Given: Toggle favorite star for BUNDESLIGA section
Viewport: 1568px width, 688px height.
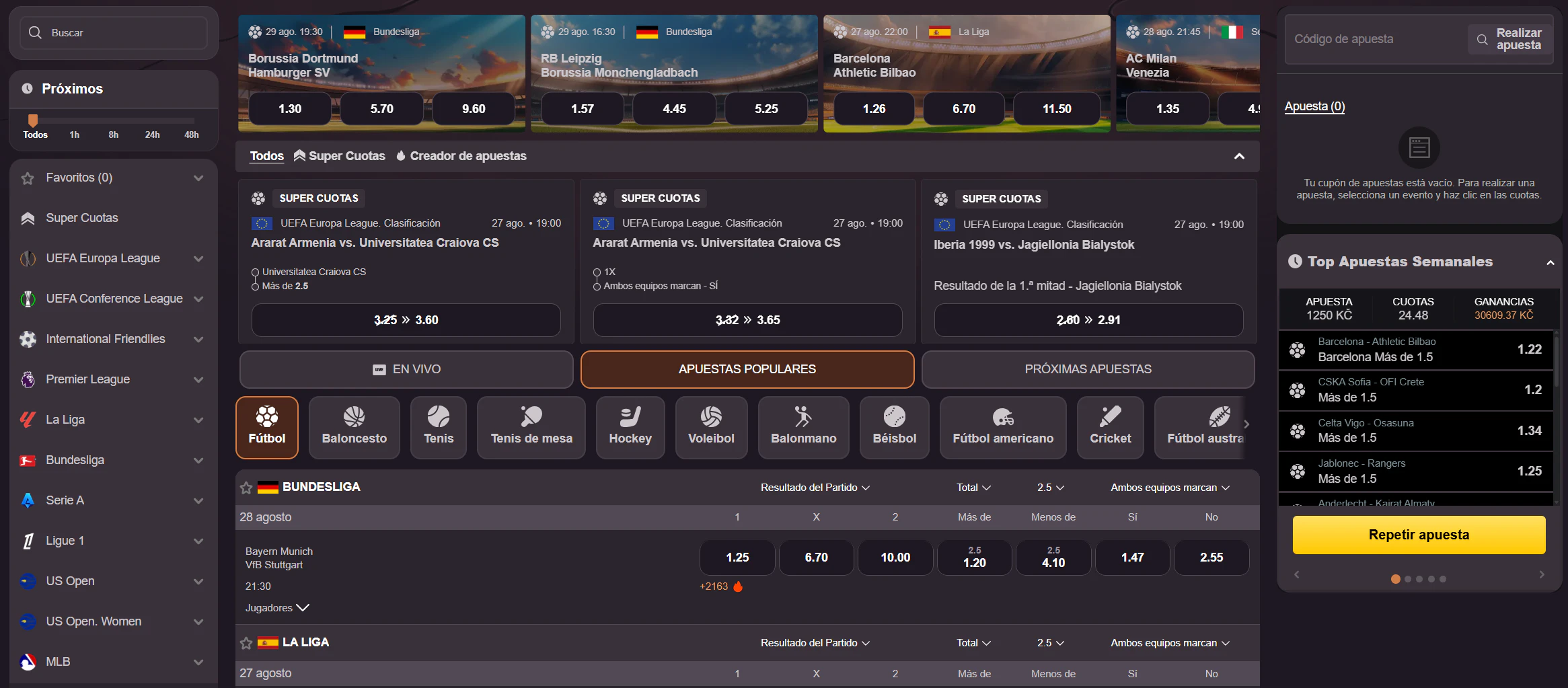Looking at the screenshot, I should click(246, 488).
